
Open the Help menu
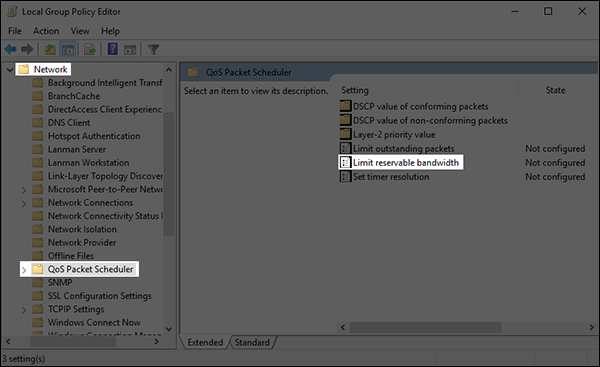click(x=110, y=31)
